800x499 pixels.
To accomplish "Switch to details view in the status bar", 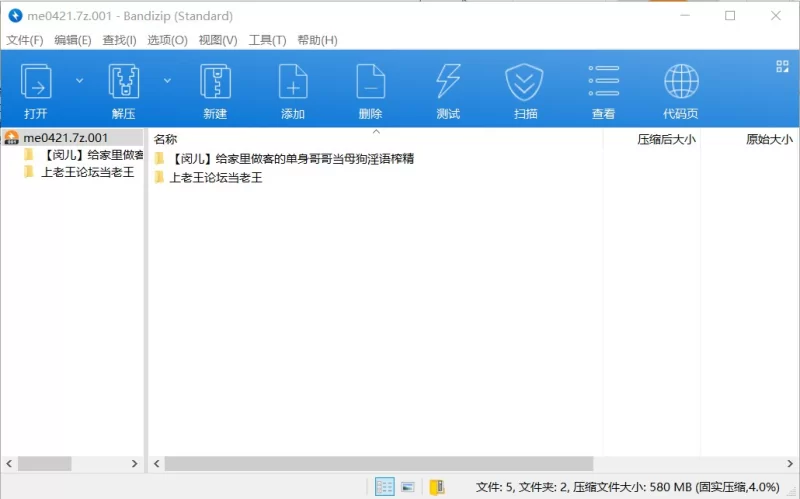I will click(384, 487).
